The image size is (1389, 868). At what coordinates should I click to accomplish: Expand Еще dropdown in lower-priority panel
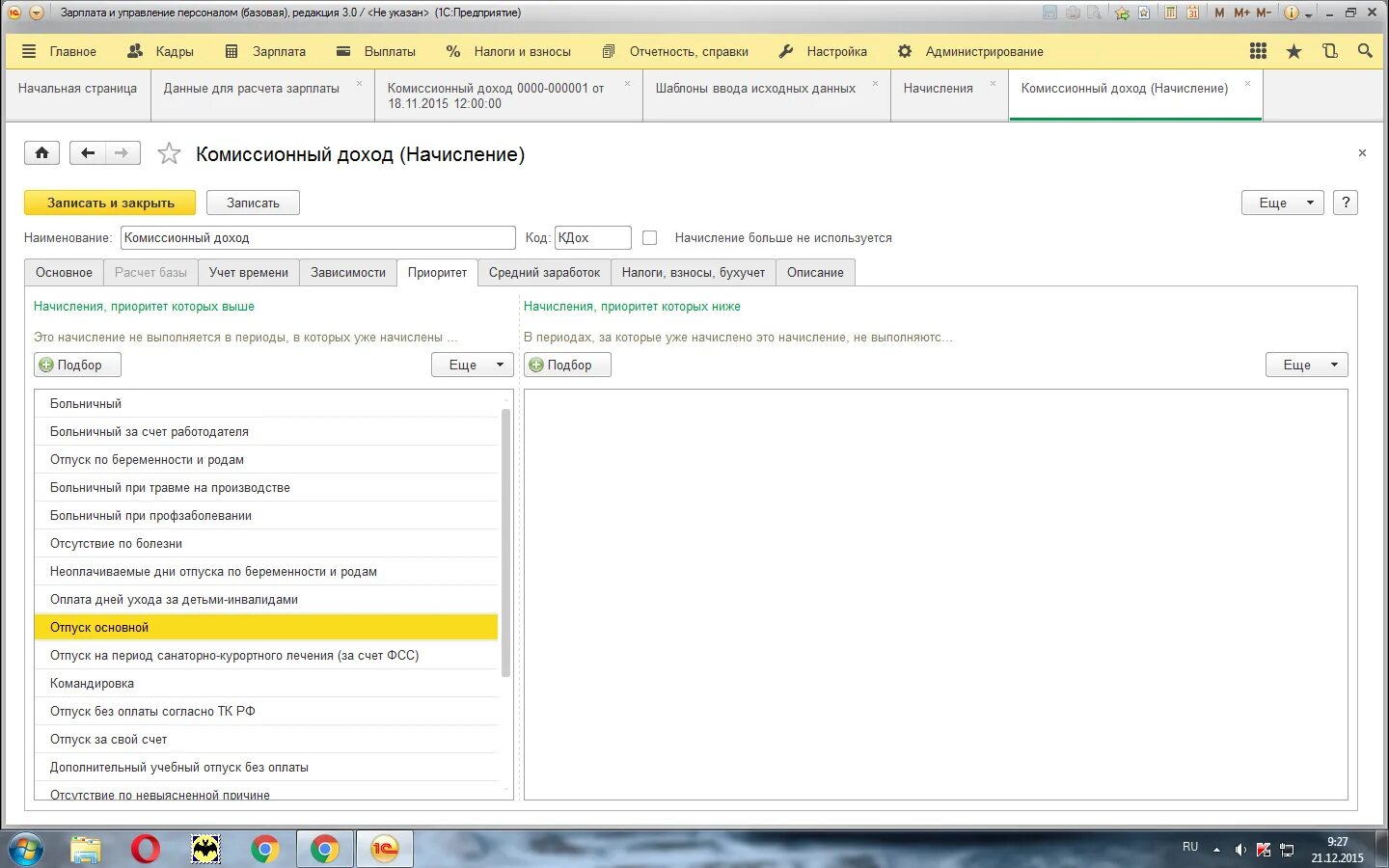click(1306, 365)
